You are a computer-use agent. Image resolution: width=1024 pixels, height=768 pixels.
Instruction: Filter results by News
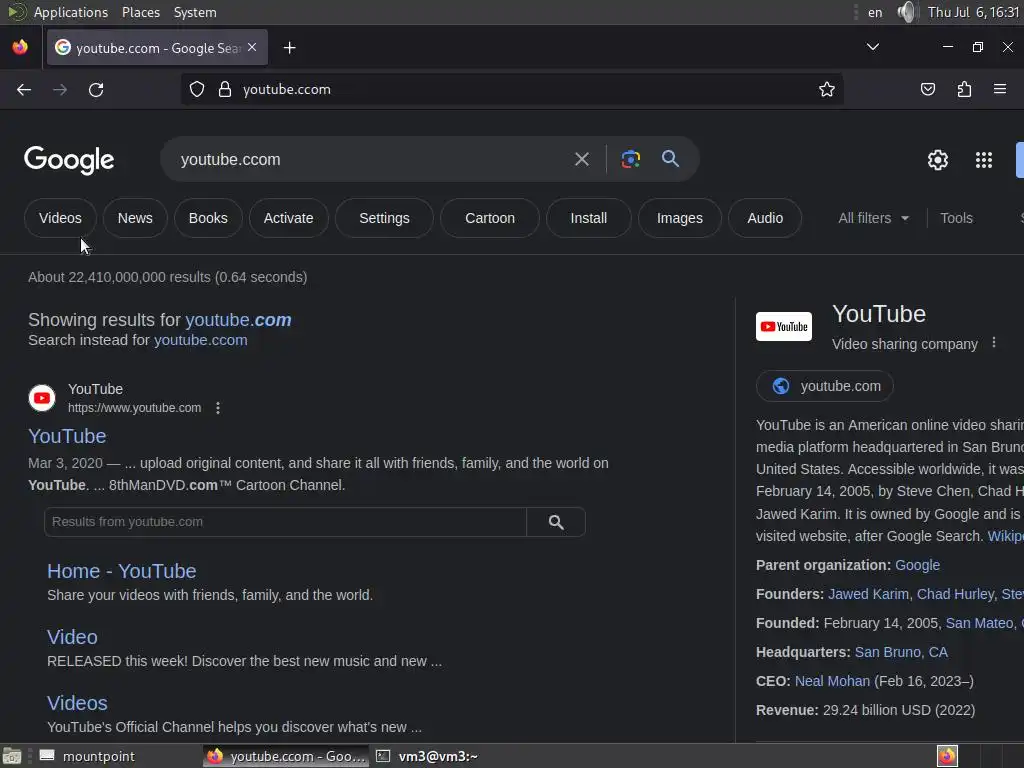pos(135,218)
